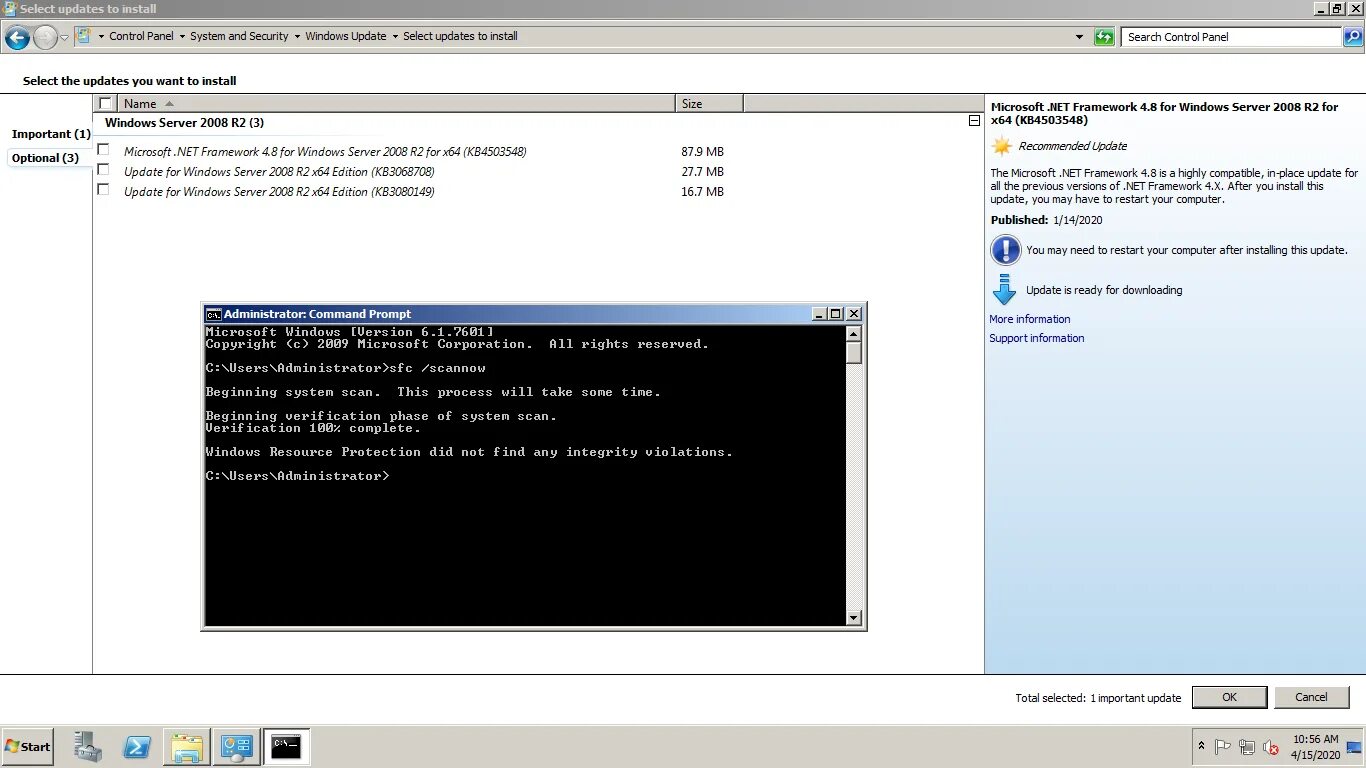
Task: Unmute audio via the tray speaker icon
Action: pos(1270,747)
